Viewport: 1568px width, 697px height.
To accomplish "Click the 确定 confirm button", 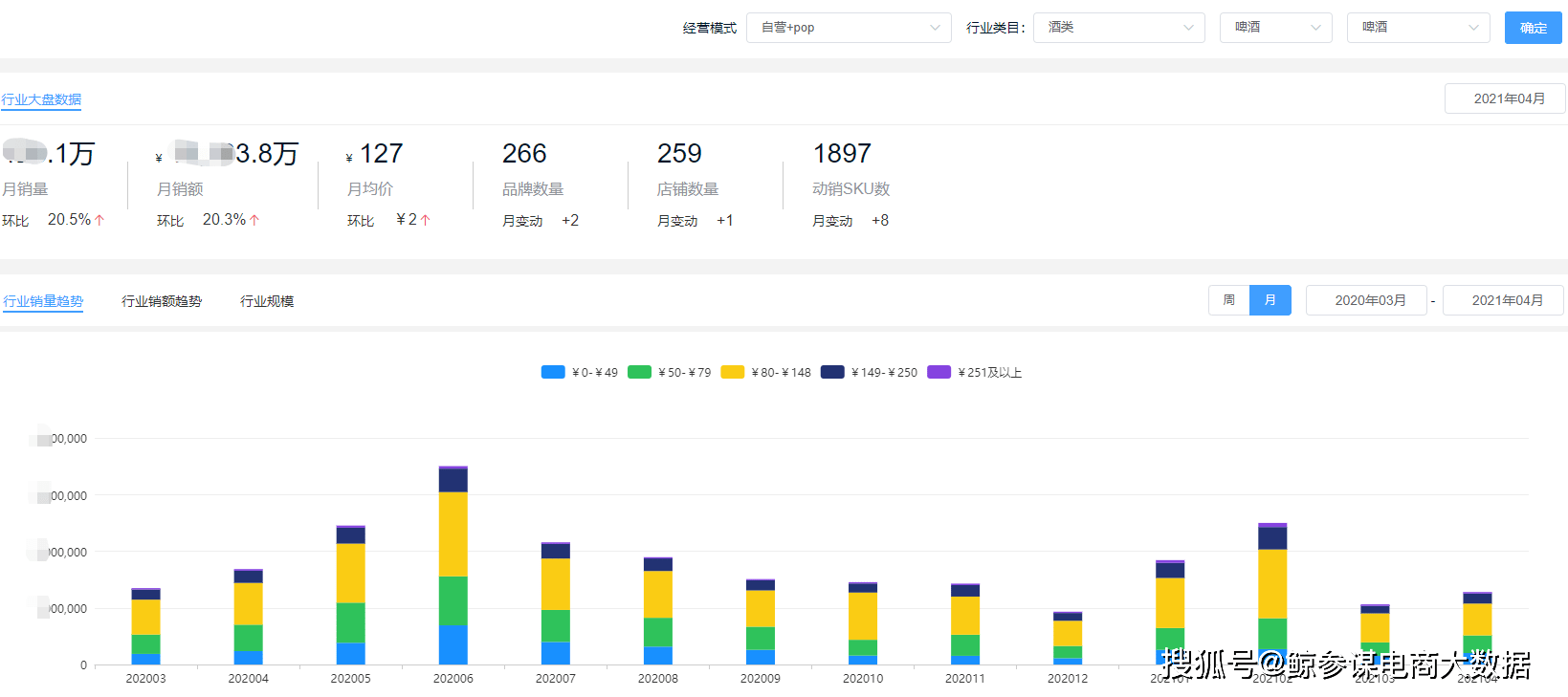I will coord(1533,28).
